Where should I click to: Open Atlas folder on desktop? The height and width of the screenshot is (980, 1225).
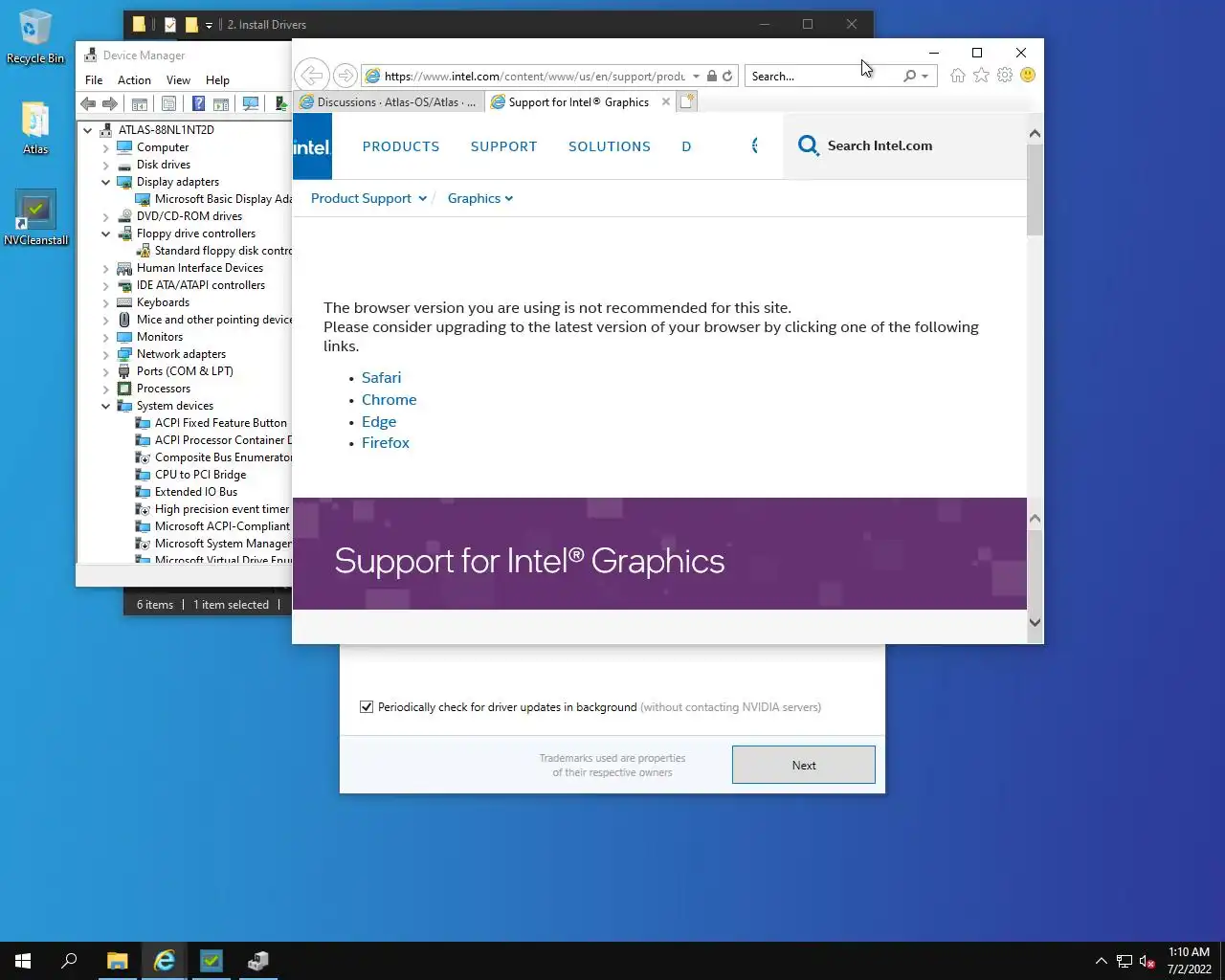[35, 128]
